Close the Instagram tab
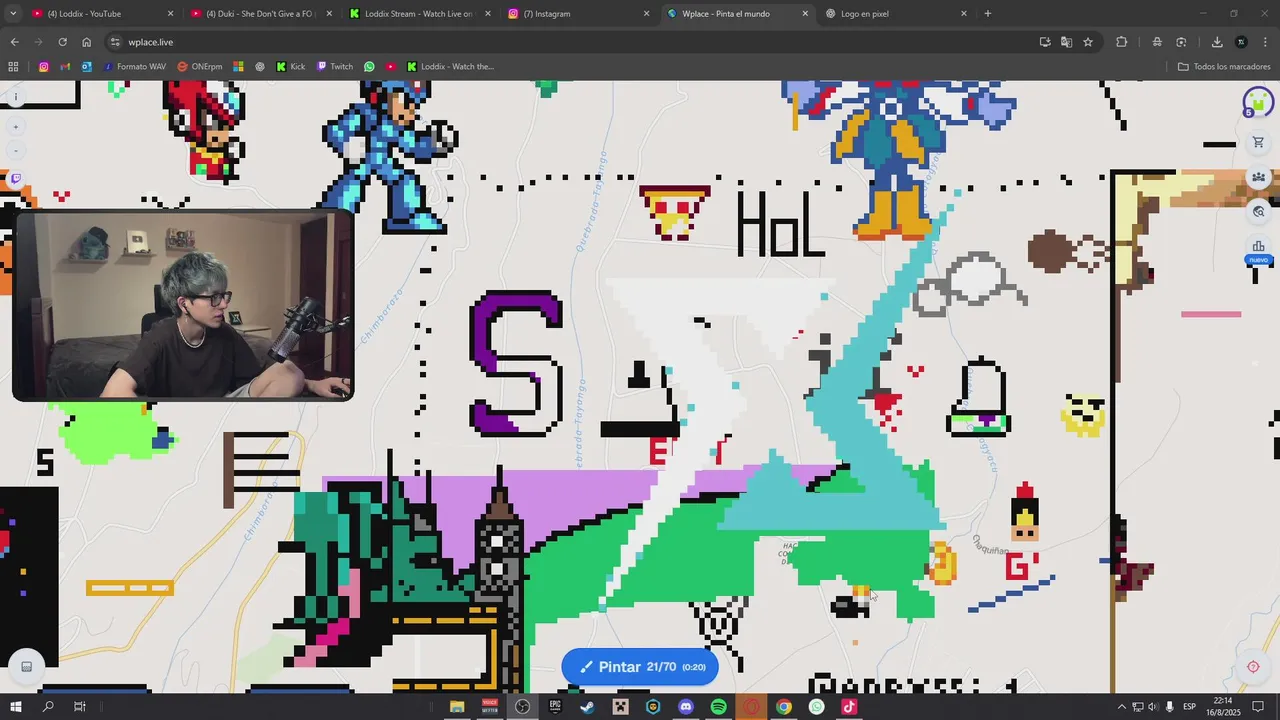Screen dimensions: 1280x720 646,14
